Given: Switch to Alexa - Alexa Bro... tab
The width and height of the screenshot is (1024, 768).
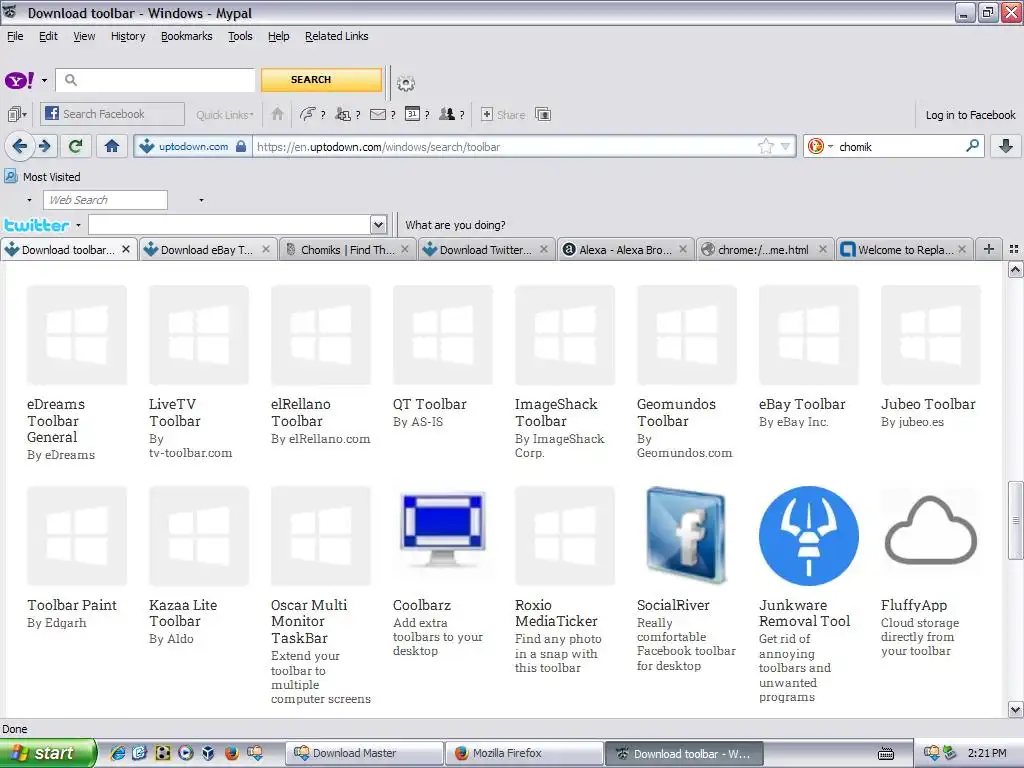Looking at the screenshot, I should 625,249.
